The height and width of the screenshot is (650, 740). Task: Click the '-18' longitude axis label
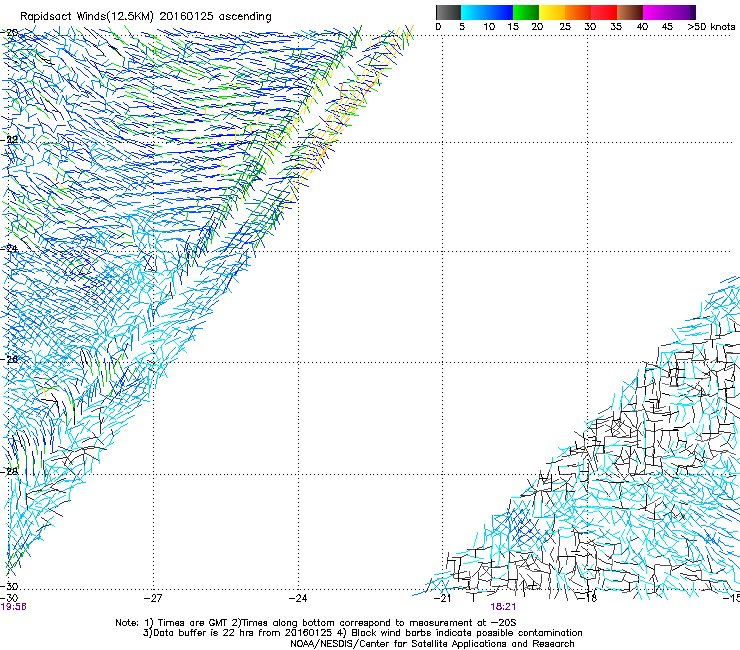(588, 598)
